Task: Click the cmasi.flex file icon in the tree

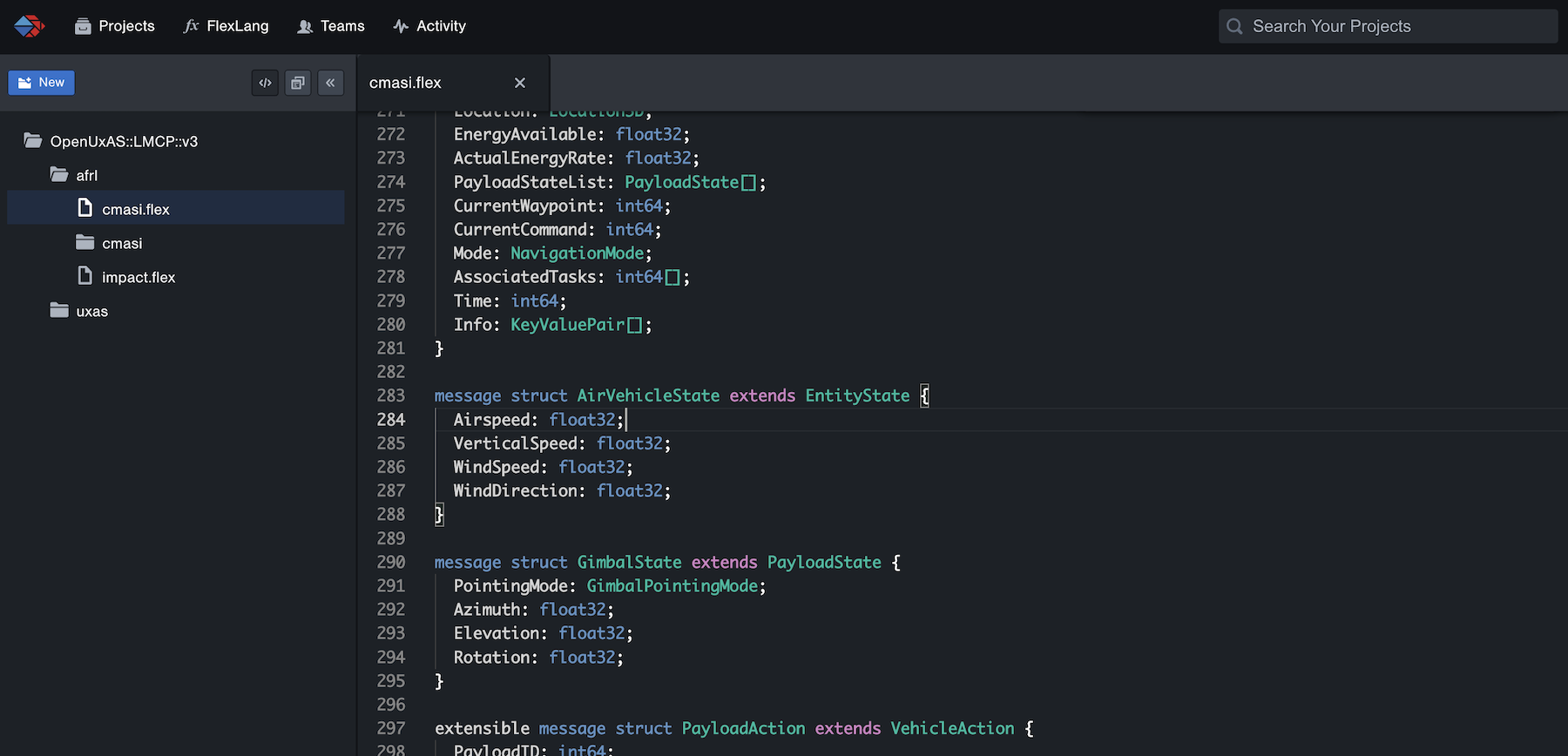Action: pos(84,207)
